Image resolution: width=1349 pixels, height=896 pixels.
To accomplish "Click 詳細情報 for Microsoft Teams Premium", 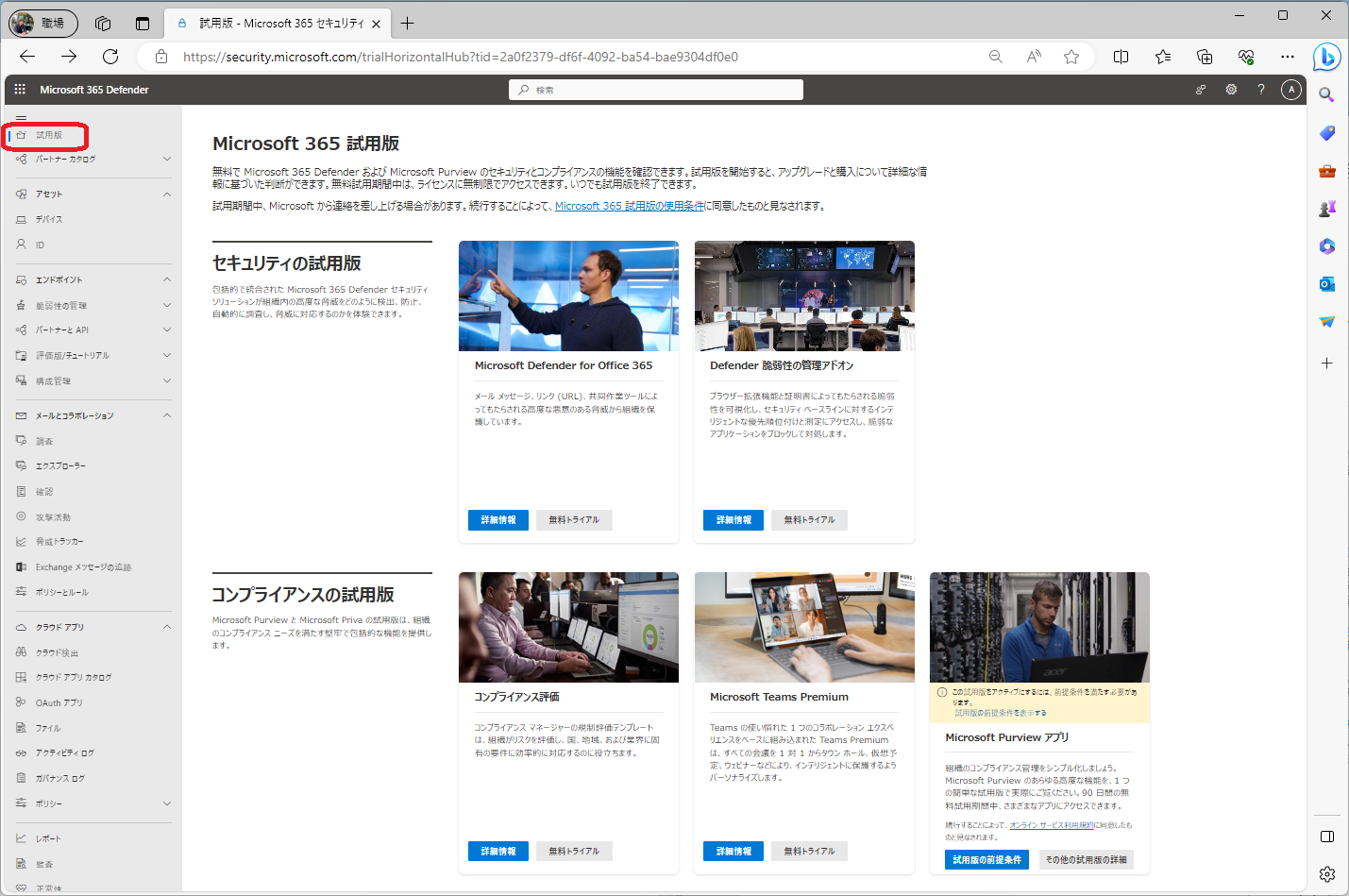I will click(x=734, y=852).
